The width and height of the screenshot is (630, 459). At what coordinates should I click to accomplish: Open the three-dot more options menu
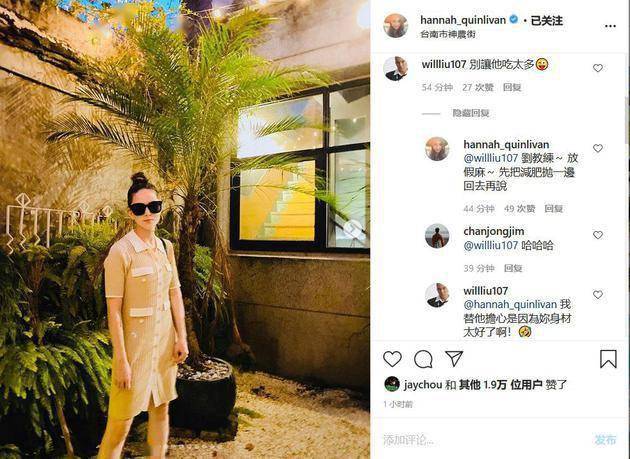coord(610,26)
